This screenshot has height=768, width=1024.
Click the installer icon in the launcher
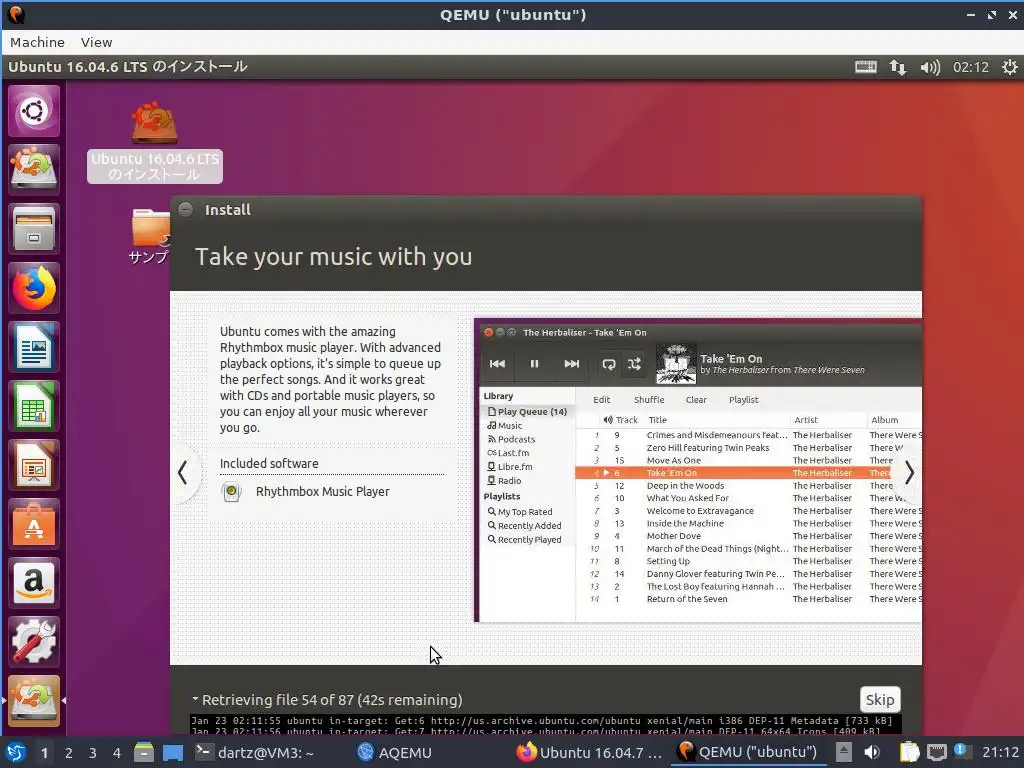pyautogui.click(x=34, y=169)
